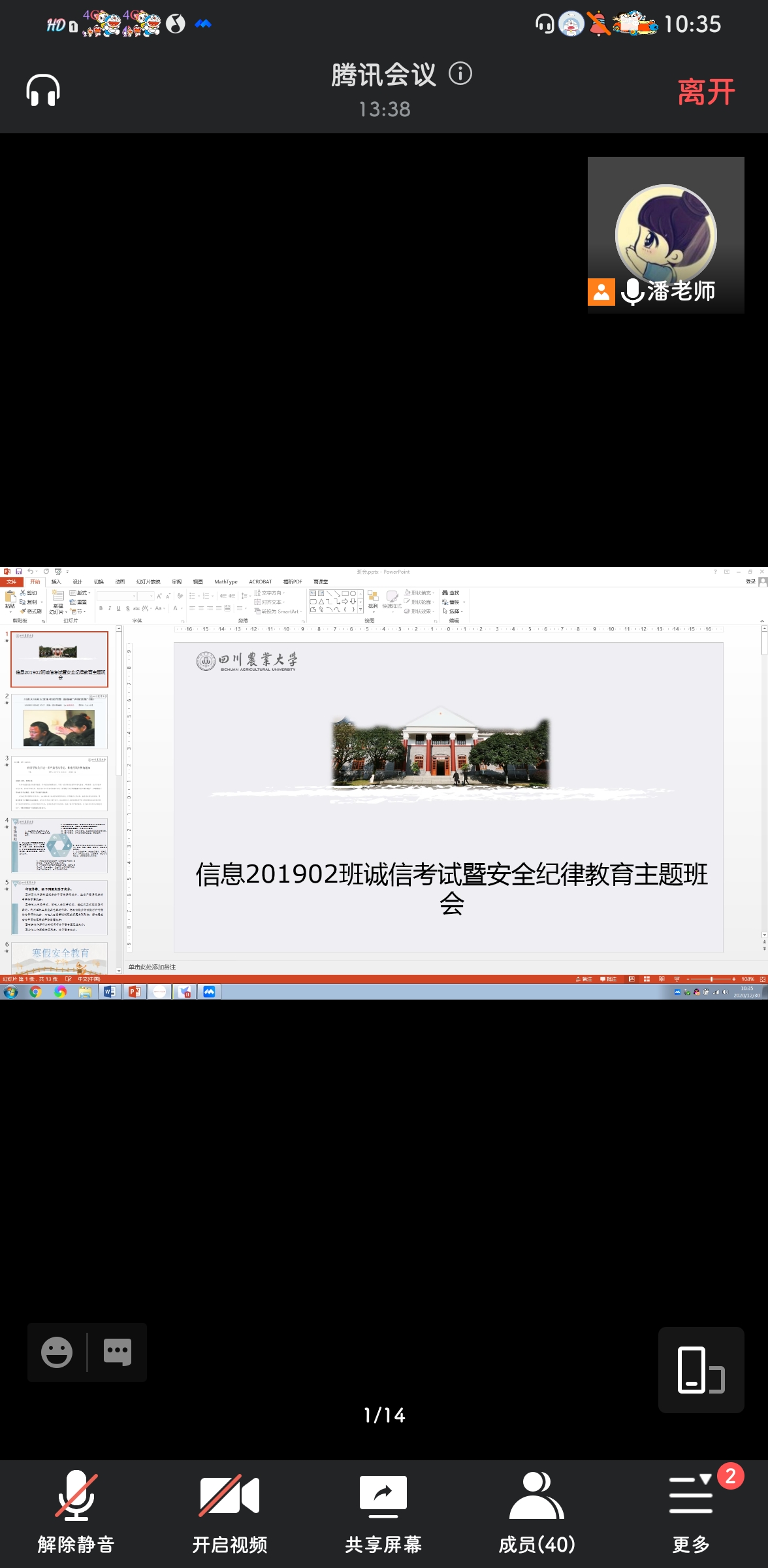
Task: Click the PowerPoint zoom slider
Action: 711,979
